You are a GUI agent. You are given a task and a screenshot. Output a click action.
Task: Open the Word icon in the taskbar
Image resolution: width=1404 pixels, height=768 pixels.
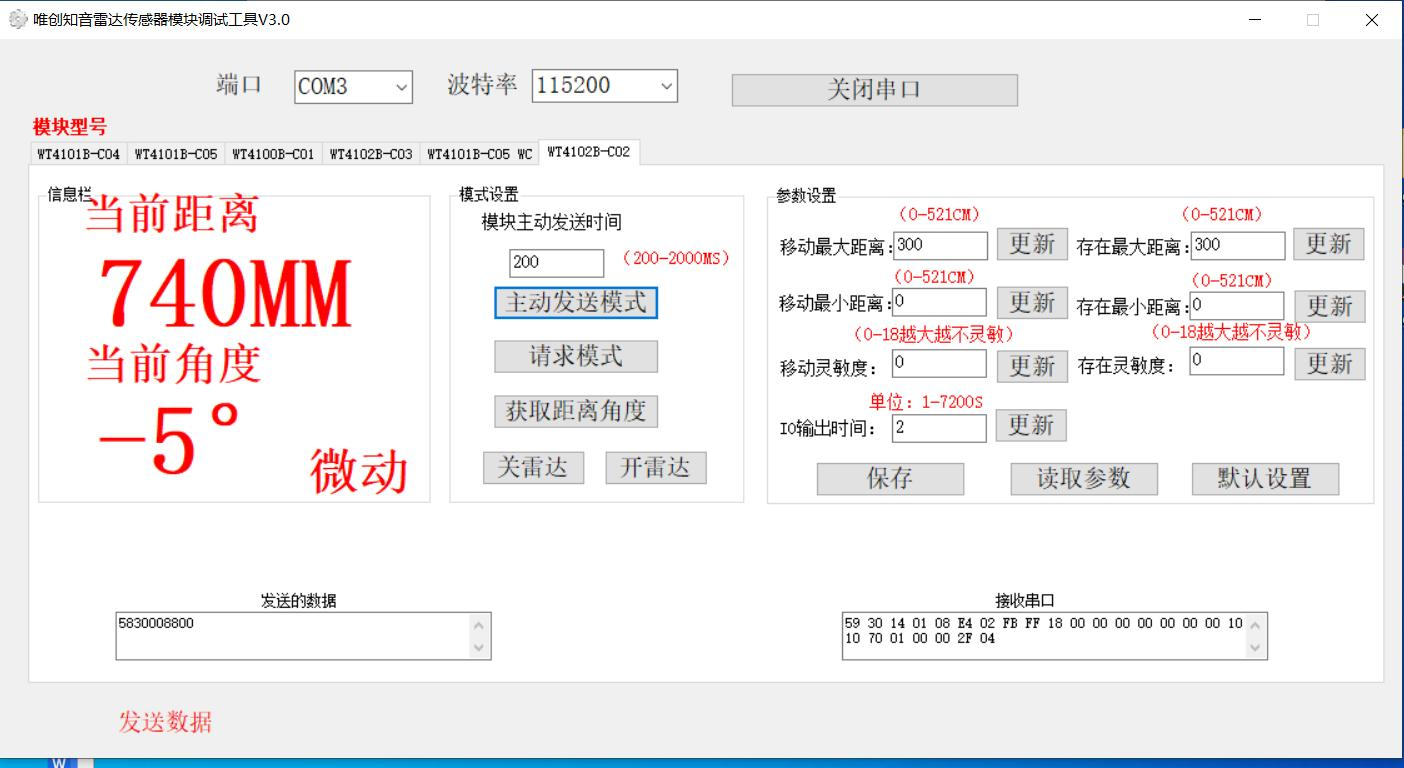59,763
